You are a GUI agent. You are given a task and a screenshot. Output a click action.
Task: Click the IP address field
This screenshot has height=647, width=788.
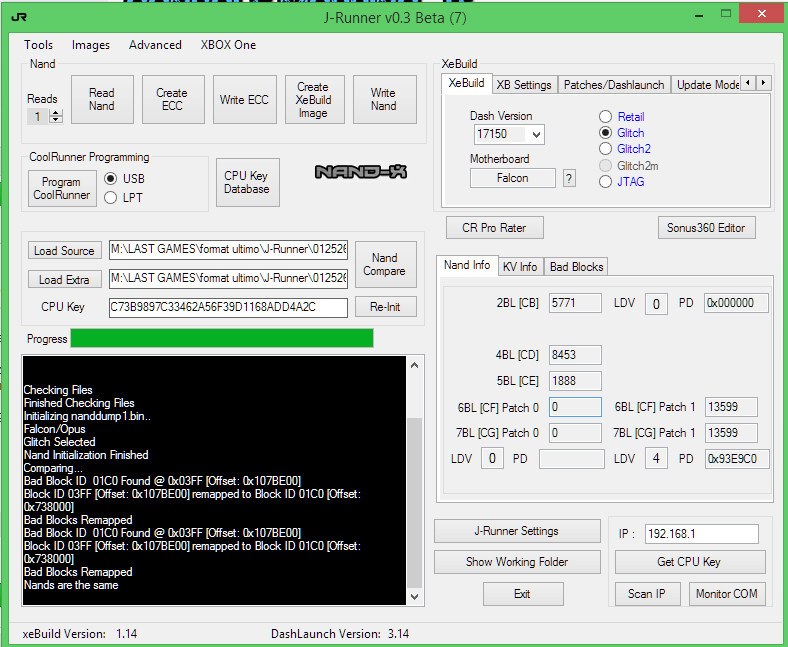[x=702, y=534]
